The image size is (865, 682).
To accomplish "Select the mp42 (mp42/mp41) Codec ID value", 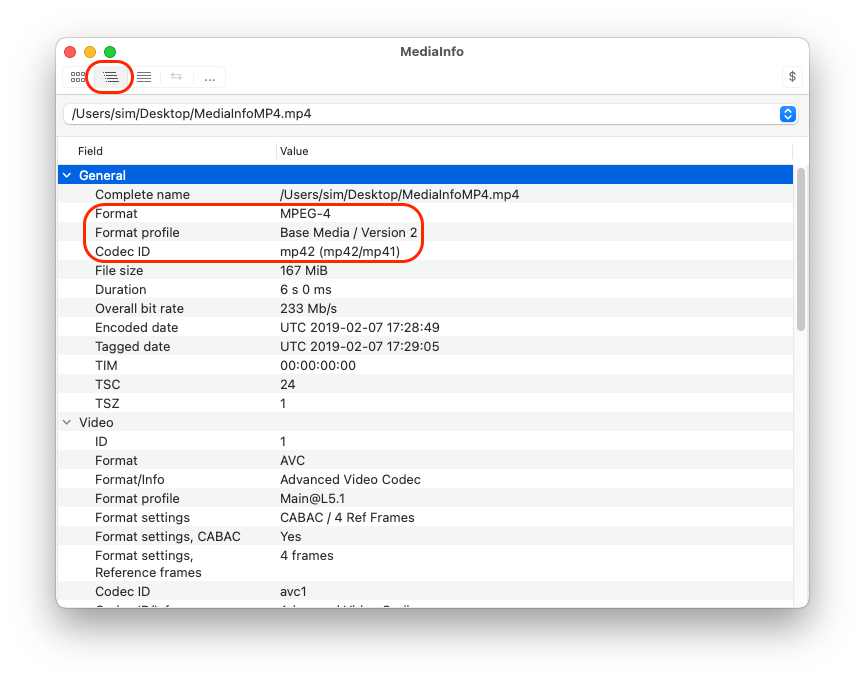I will tap(340, 252).
